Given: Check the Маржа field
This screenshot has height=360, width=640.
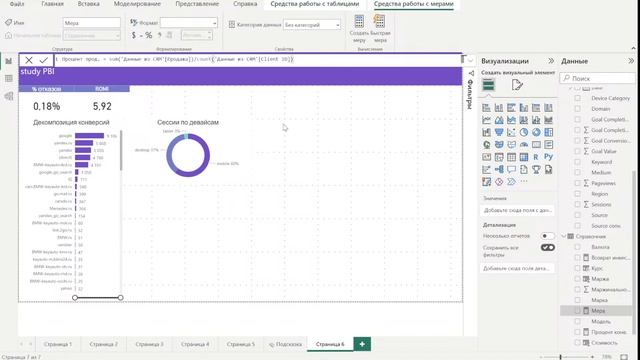Looking at the screenshot, I should [x=578, y=279].
